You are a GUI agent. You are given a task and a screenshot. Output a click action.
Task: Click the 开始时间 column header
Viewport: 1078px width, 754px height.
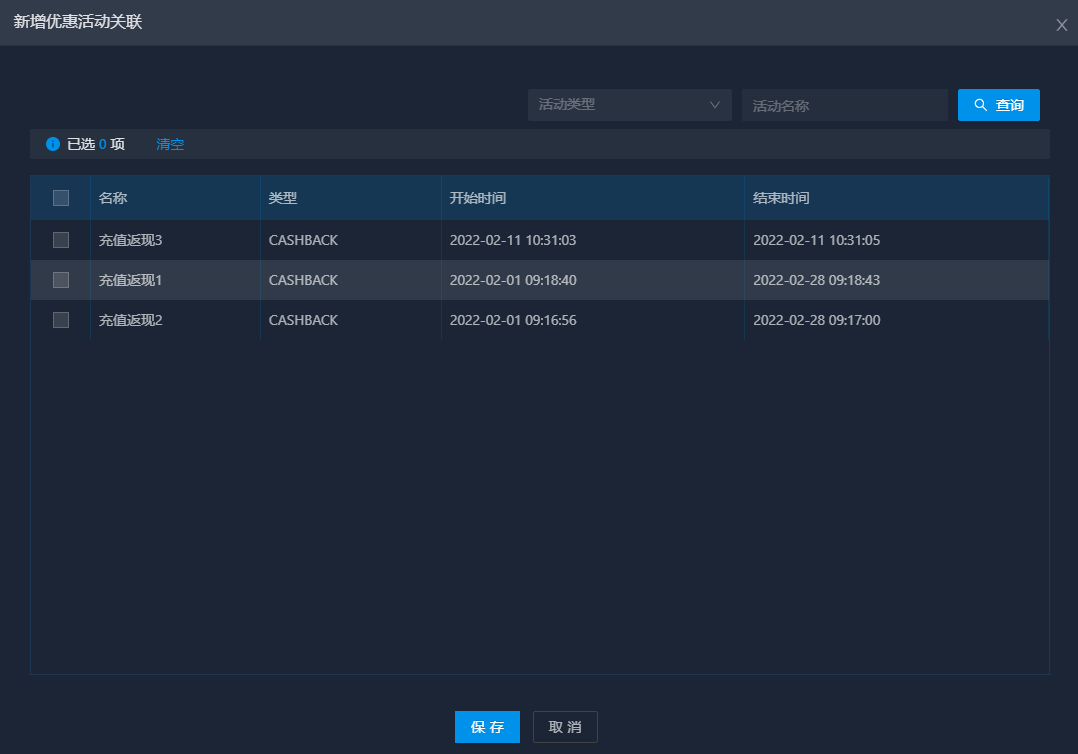coord(478,198)
